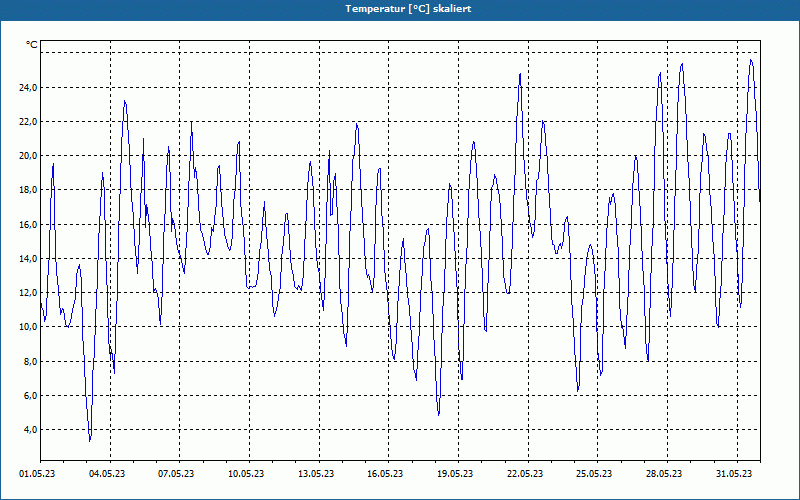Click the 10,0 y-axis label
This screenshot has height=500, width=800.
click(28, 327)
